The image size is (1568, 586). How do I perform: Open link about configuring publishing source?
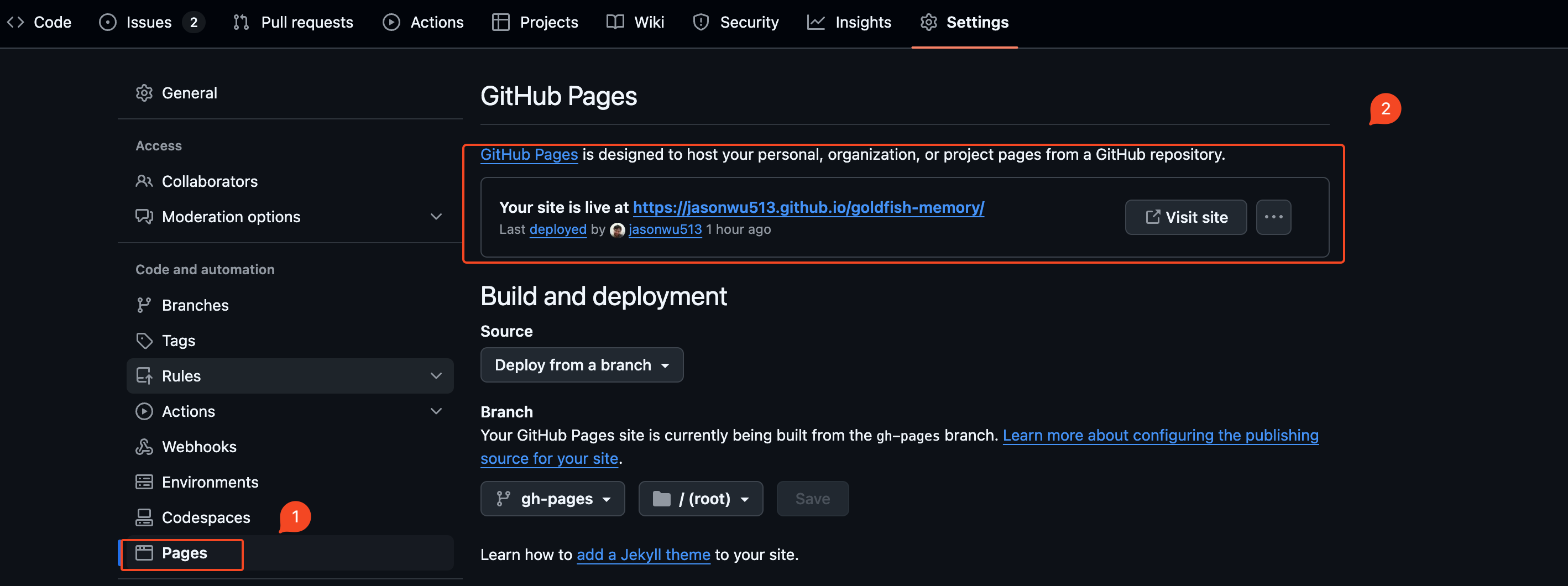[1160, 436]
